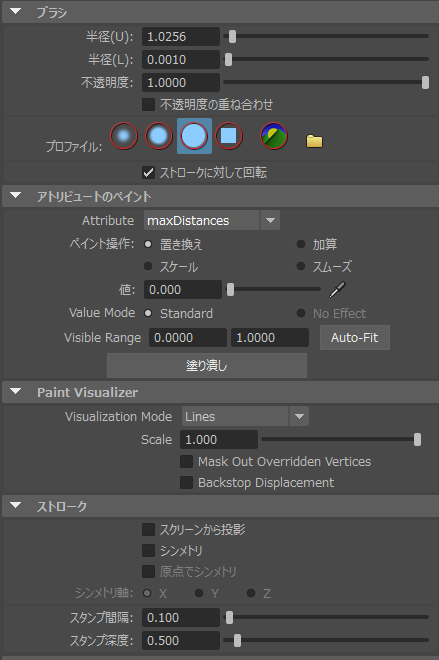
Task: Collapse the ストローク section
Action: click(x=16, y=505)
